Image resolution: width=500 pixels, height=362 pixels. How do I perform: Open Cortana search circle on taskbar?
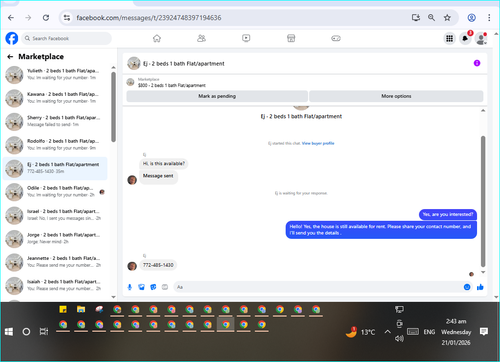(x=26, y=332)
